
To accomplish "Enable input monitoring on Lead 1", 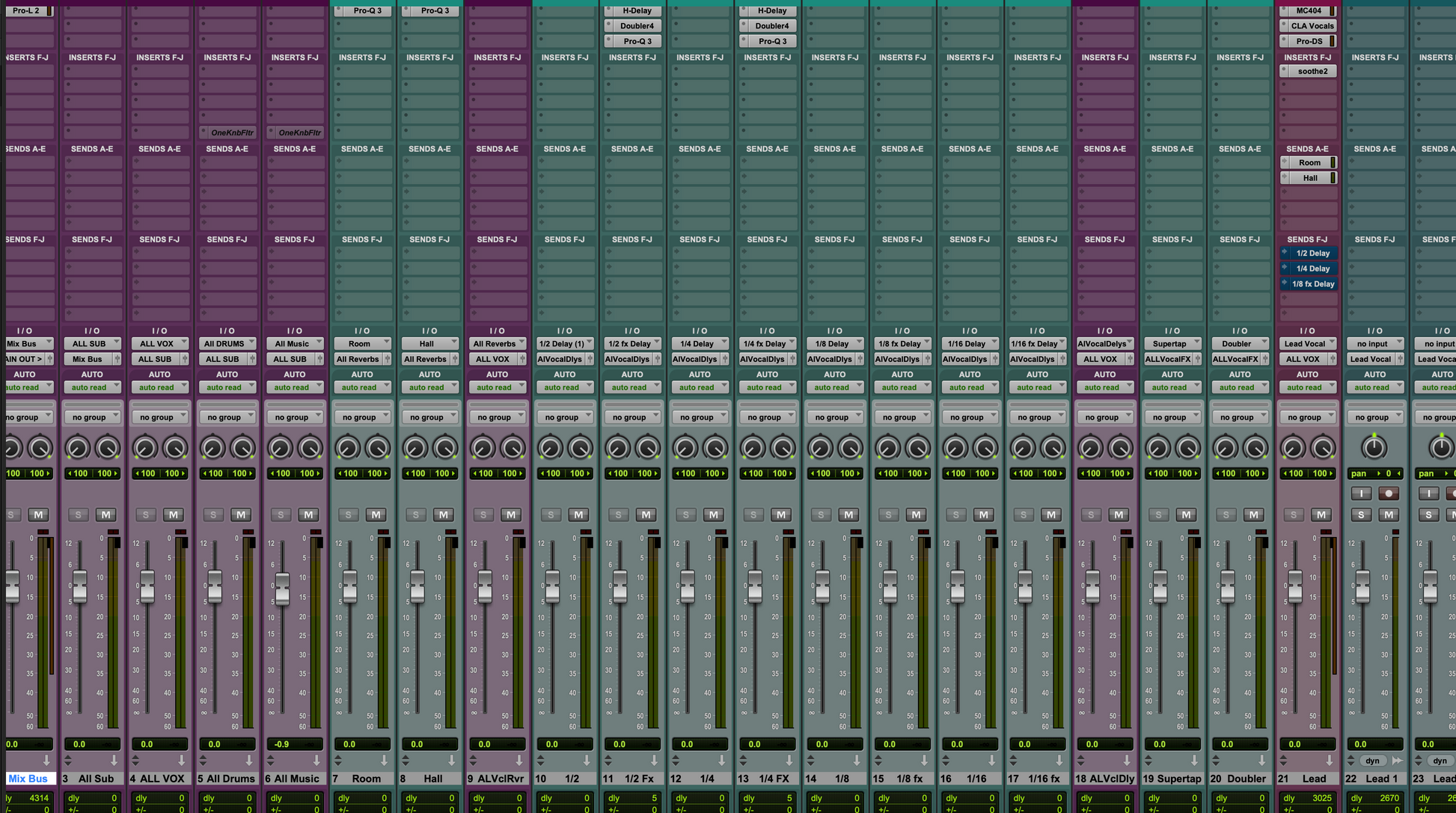I will (x=1361, y=494).
